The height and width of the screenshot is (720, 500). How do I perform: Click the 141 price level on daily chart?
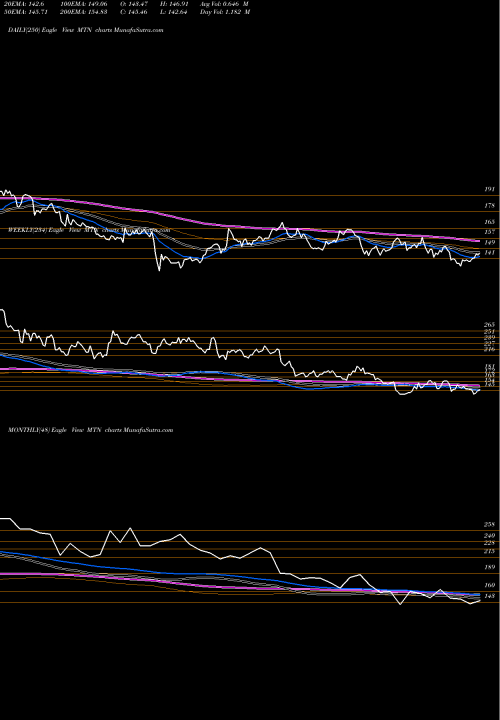click(x=489, y=253)
